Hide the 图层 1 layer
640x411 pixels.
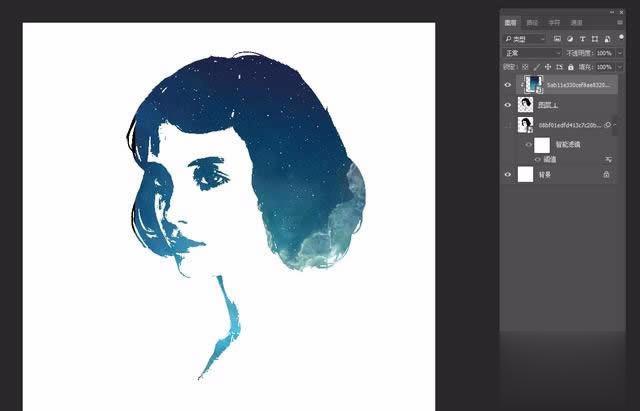point(508,105)
